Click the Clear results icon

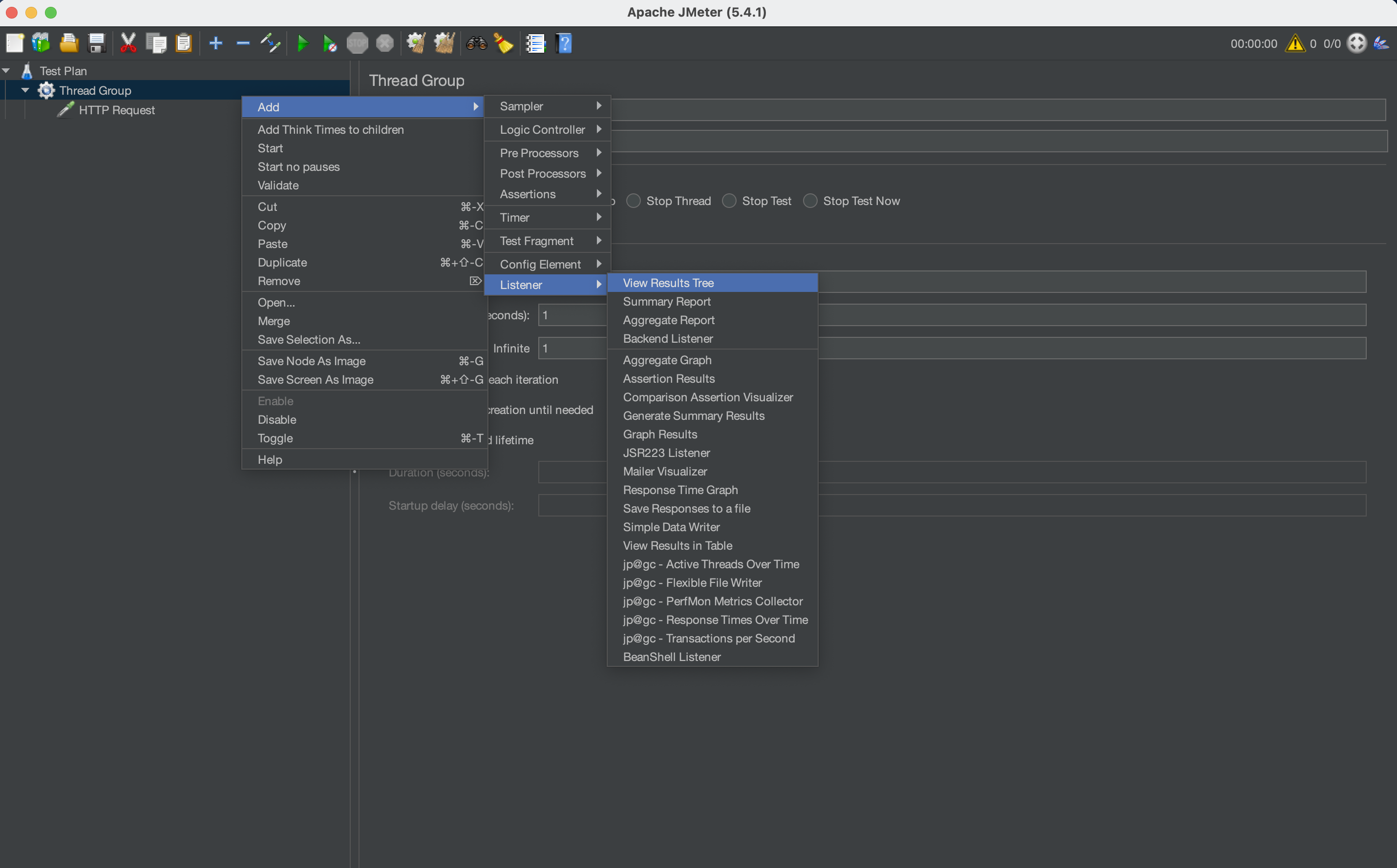[417, 43]
